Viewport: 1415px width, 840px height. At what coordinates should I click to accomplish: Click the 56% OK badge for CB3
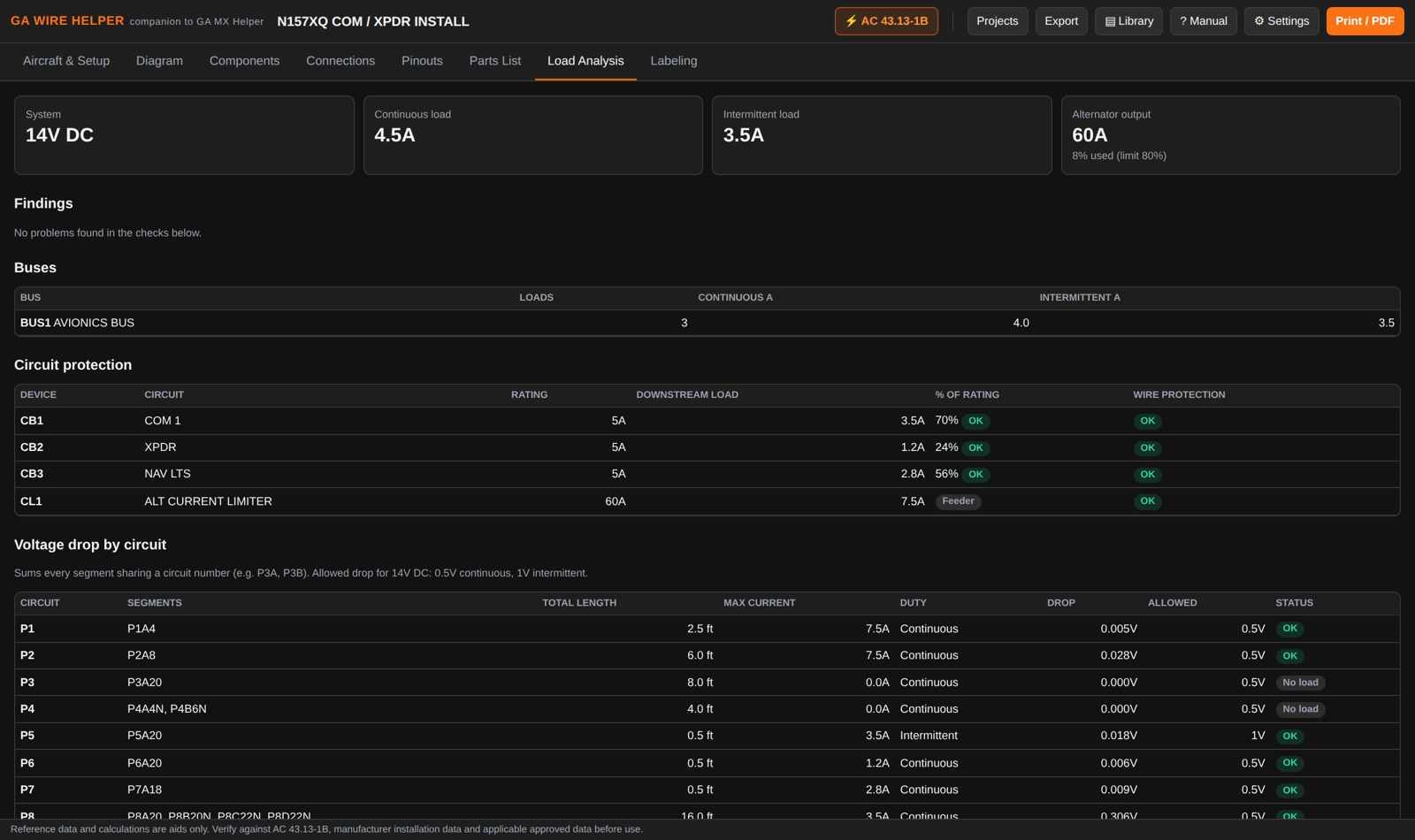coord(975,474)
